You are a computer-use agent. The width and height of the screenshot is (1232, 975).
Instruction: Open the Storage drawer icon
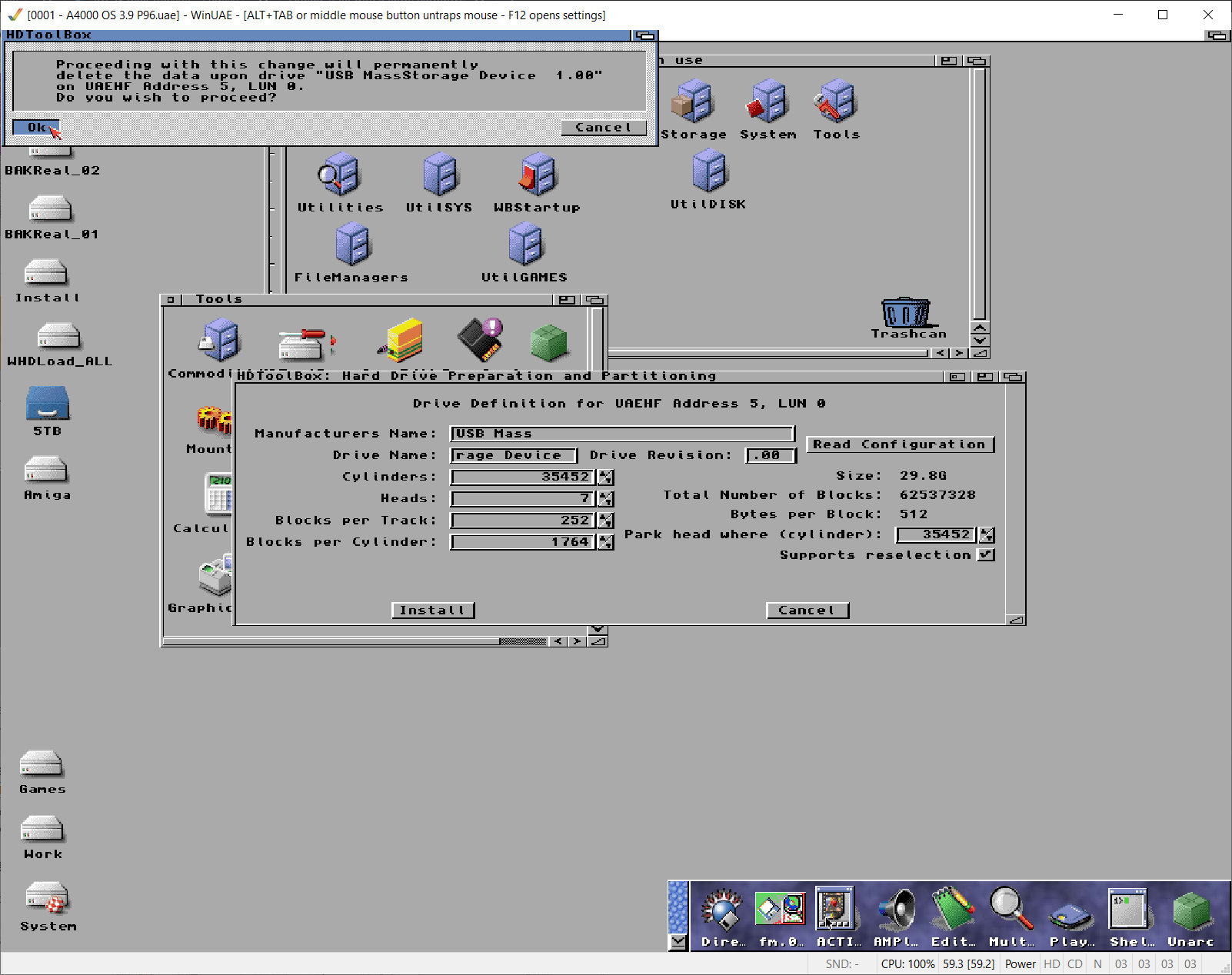pos(694,102)
